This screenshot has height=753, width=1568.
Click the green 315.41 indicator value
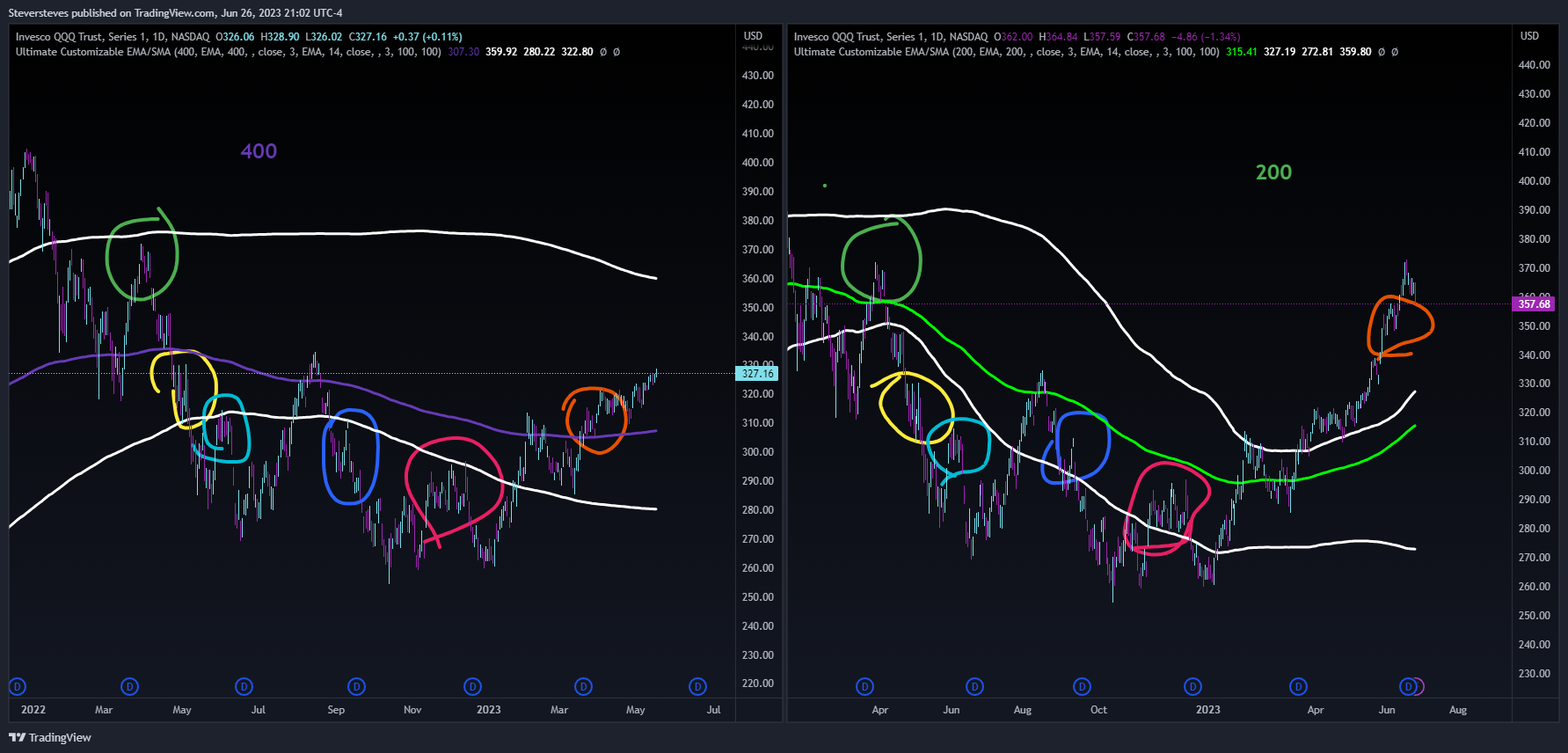[x=1242, y=52]
